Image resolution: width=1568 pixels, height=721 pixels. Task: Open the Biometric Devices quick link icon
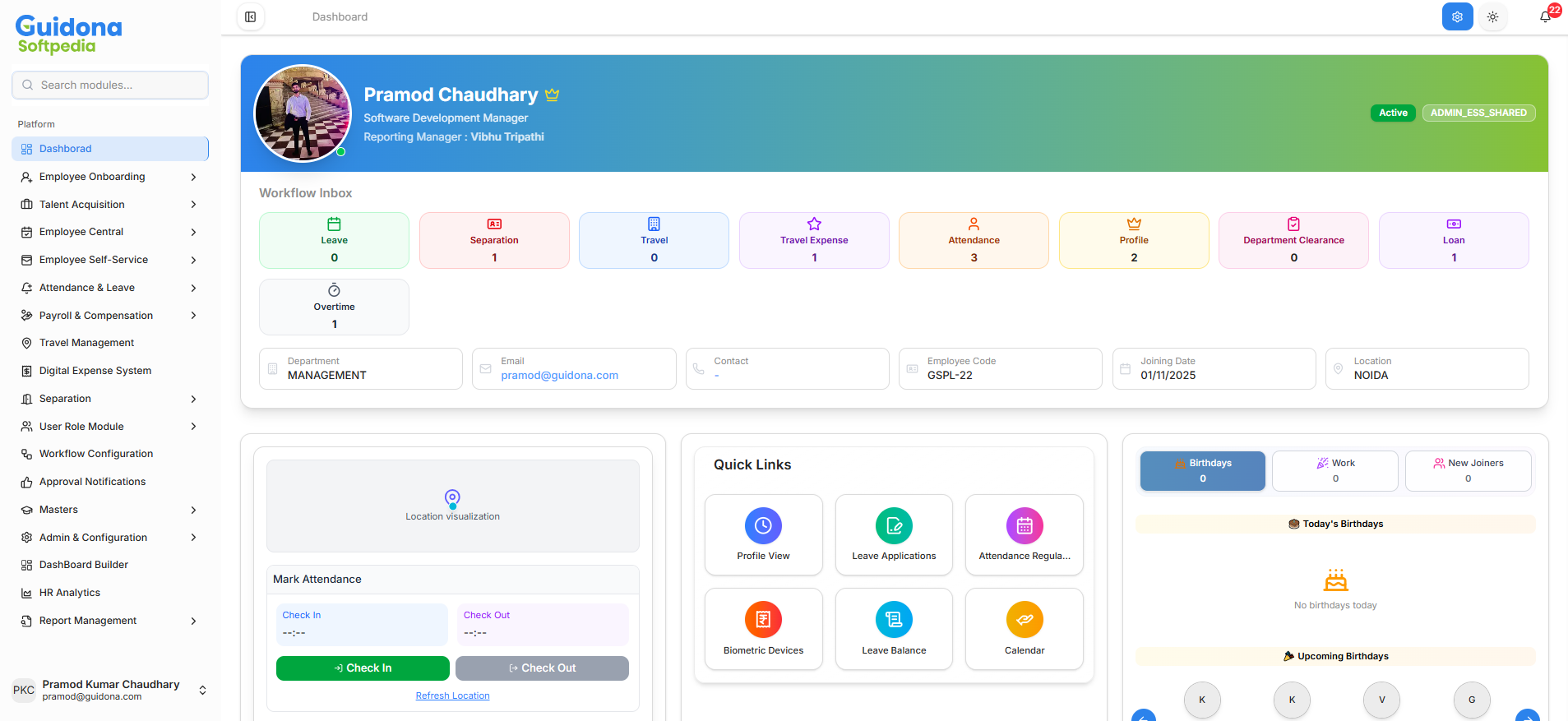coord(763,620)
